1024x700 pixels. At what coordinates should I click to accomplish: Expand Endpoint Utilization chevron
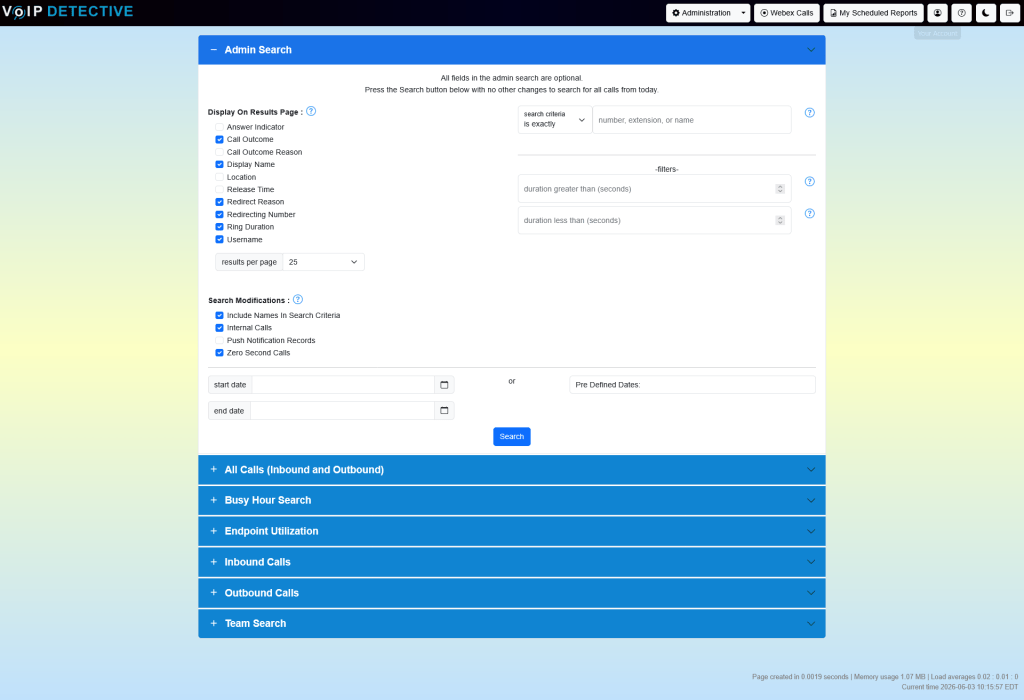click(811, 531)
